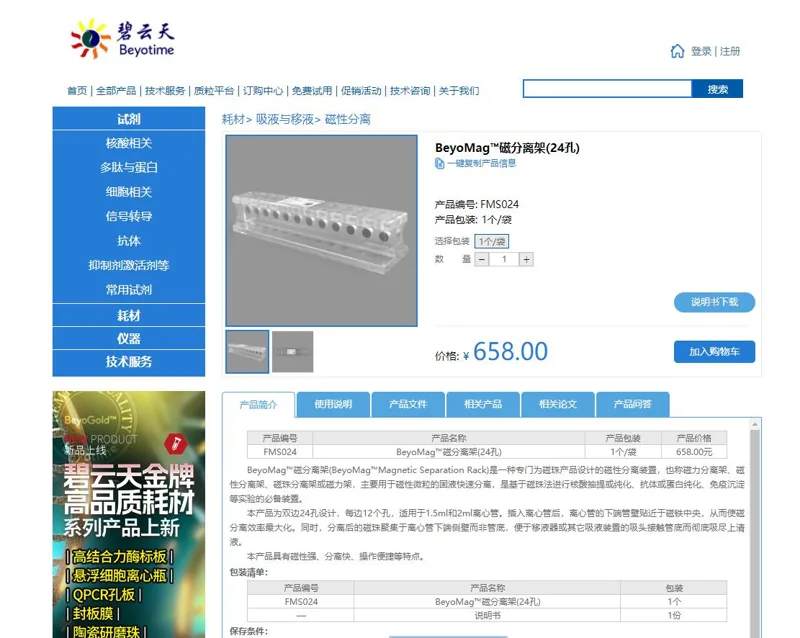
Task: Click the main product image
Action: (x=321, y=231)
